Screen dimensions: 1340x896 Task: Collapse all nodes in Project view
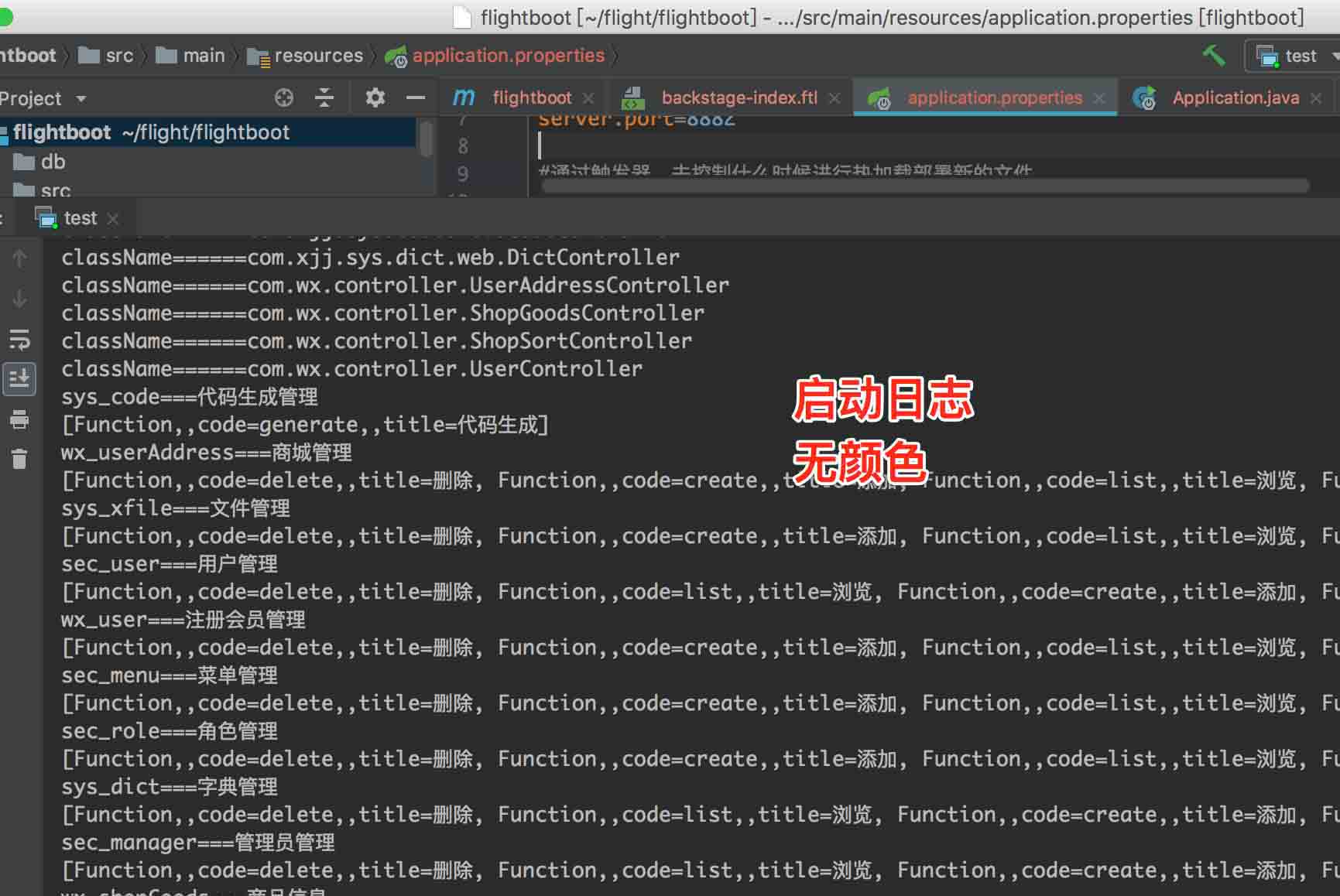coord(324,97)
